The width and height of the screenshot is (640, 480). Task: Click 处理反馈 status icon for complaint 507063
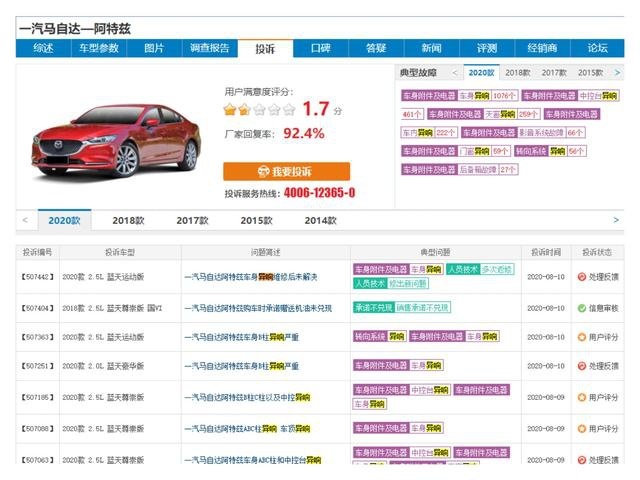point(582,460)
